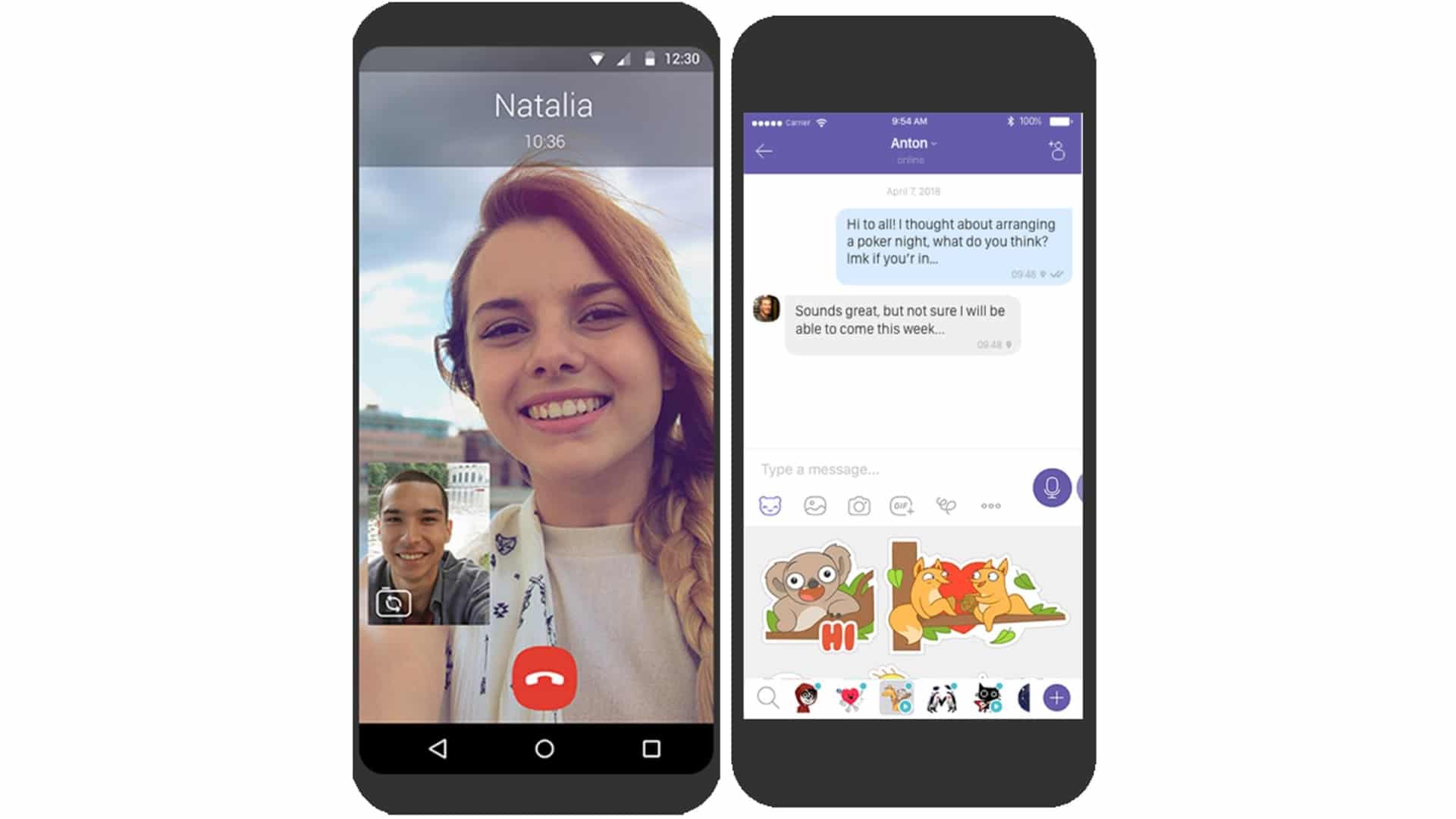Screen dimensions: 1456x819
Task: Tap the microphone icon to record
Action: click(1053, 487)
